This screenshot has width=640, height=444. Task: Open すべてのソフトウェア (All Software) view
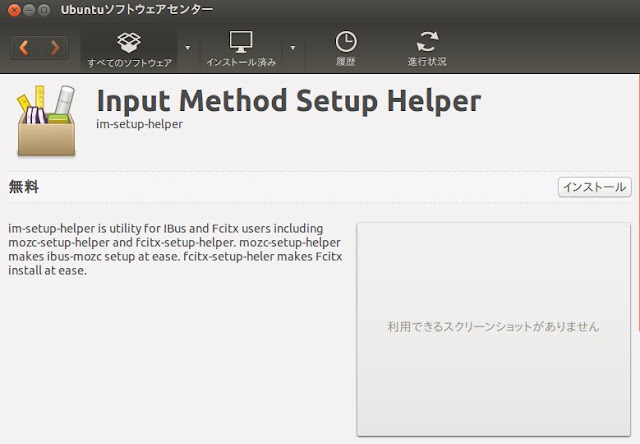point(129,49)
